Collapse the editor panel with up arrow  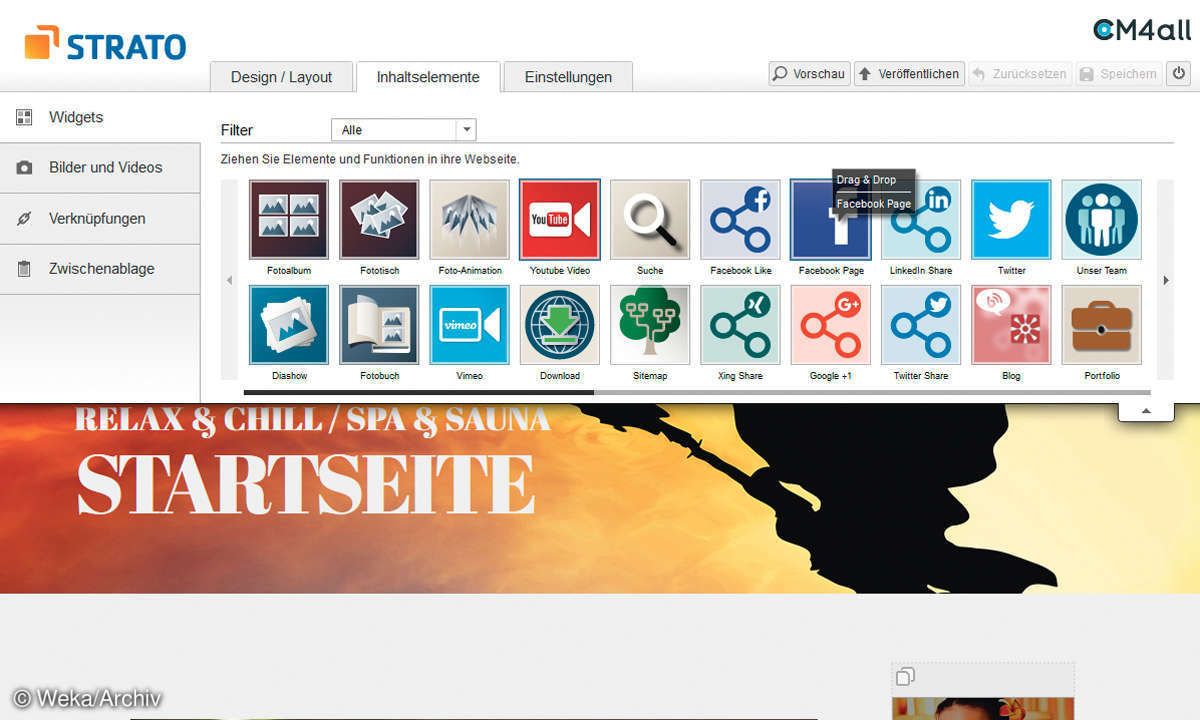[1146, 411]
